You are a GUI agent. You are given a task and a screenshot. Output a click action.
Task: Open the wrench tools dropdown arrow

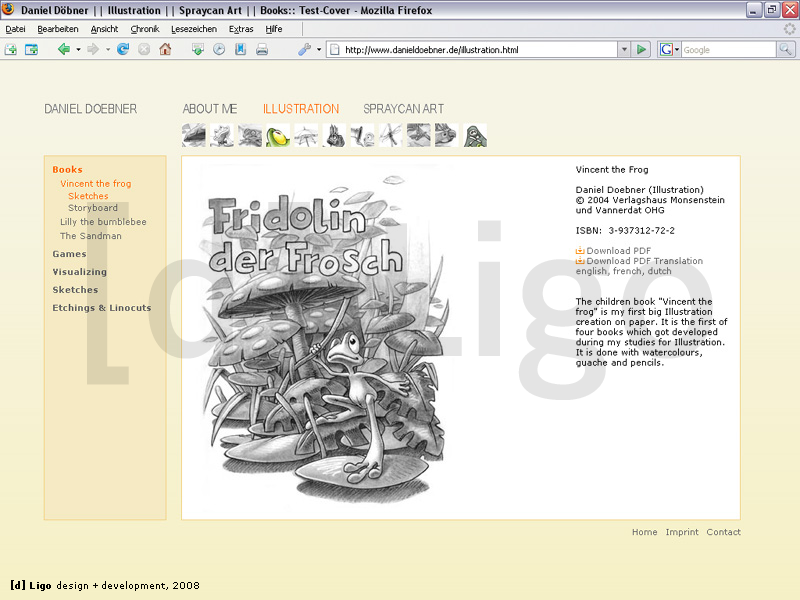pos(319,49)
